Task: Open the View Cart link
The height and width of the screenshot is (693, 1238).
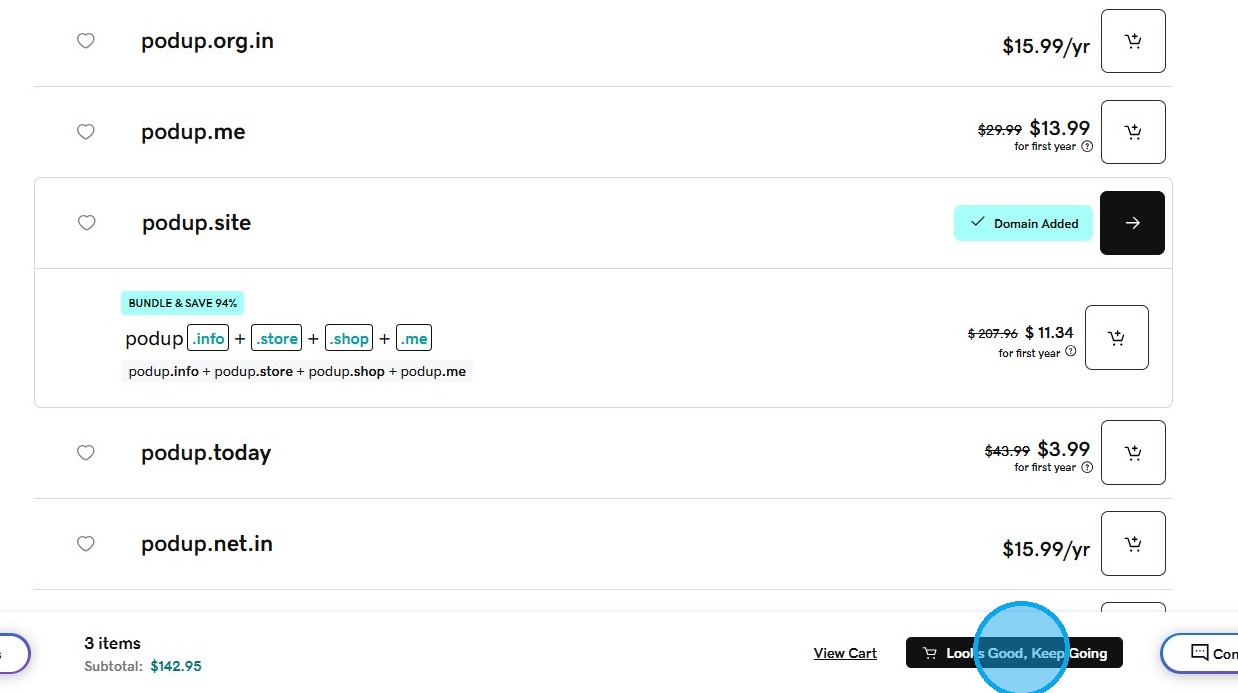Action: [x=845, y=653]
